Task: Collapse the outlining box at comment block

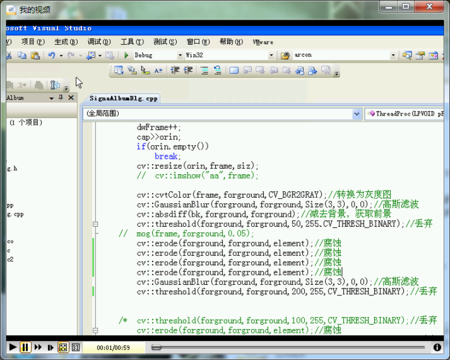Action: [x=95, y=330]
